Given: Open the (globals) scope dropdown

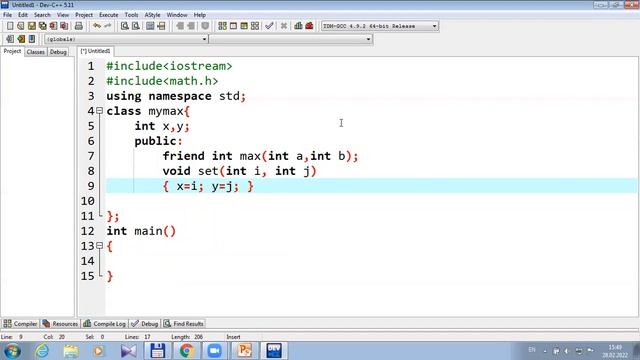Looking at the screenshot, I should (204, 39).
